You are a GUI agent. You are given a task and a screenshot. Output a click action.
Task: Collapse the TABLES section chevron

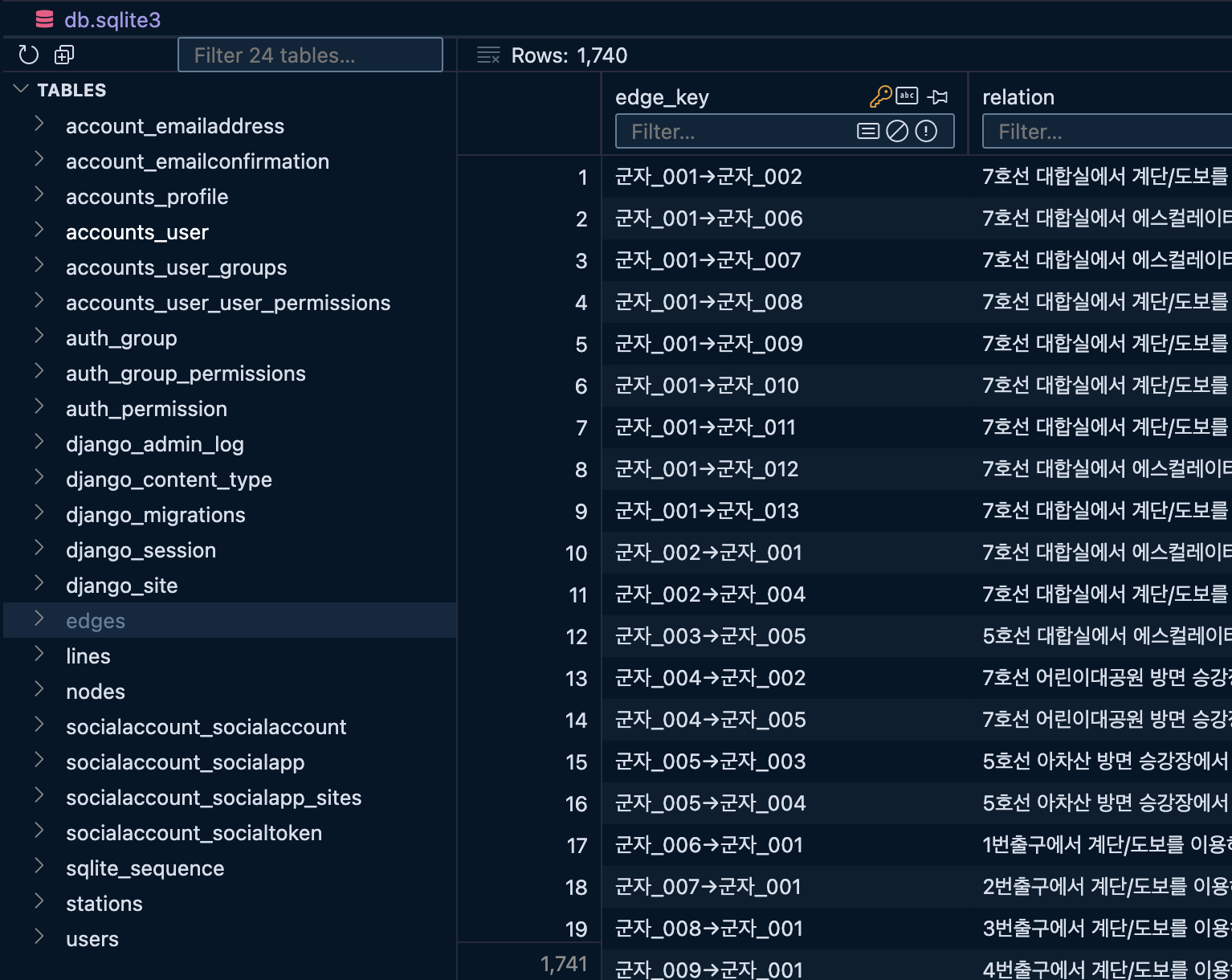(19, 89)
